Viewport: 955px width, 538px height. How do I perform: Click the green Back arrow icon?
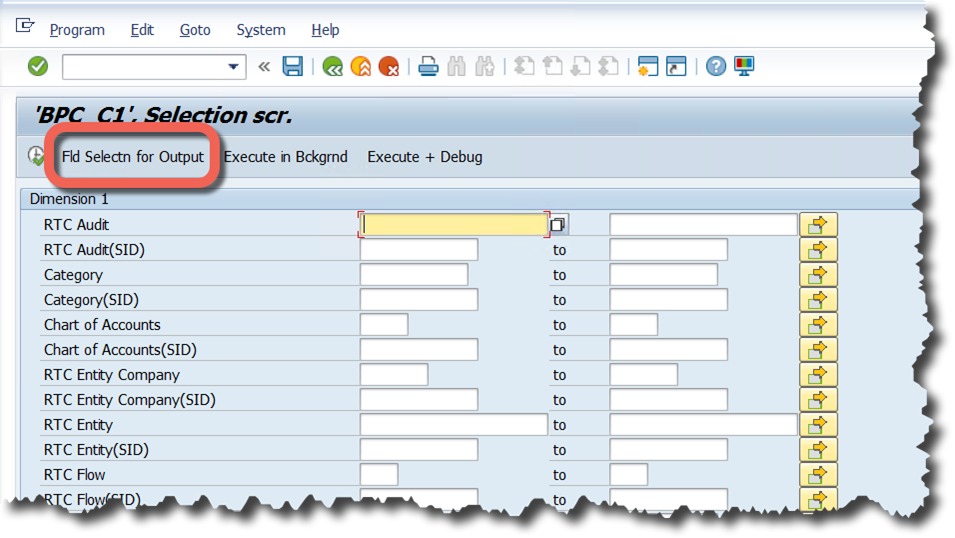click(332, 67)
